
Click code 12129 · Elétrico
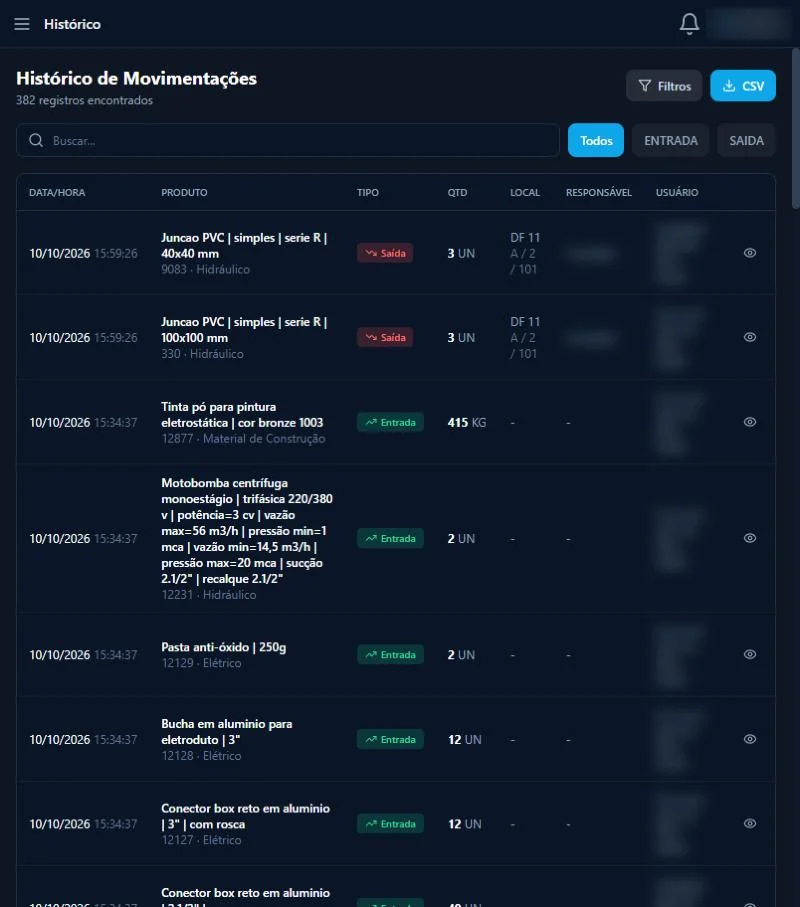pos(201,663)
